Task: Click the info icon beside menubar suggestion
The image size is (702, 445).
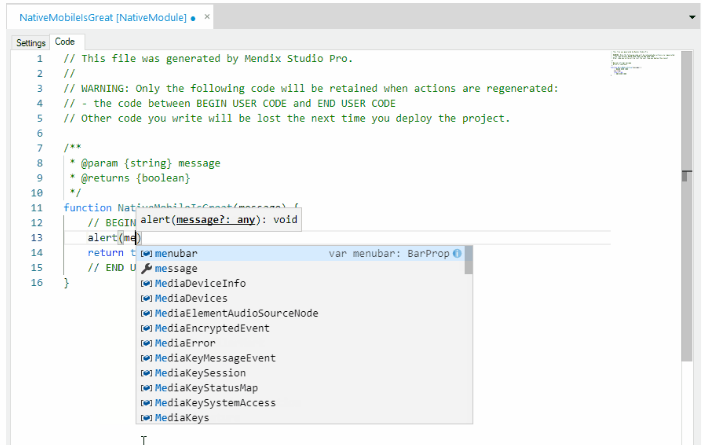Action: pyautogui.click(x=457, y=253)
